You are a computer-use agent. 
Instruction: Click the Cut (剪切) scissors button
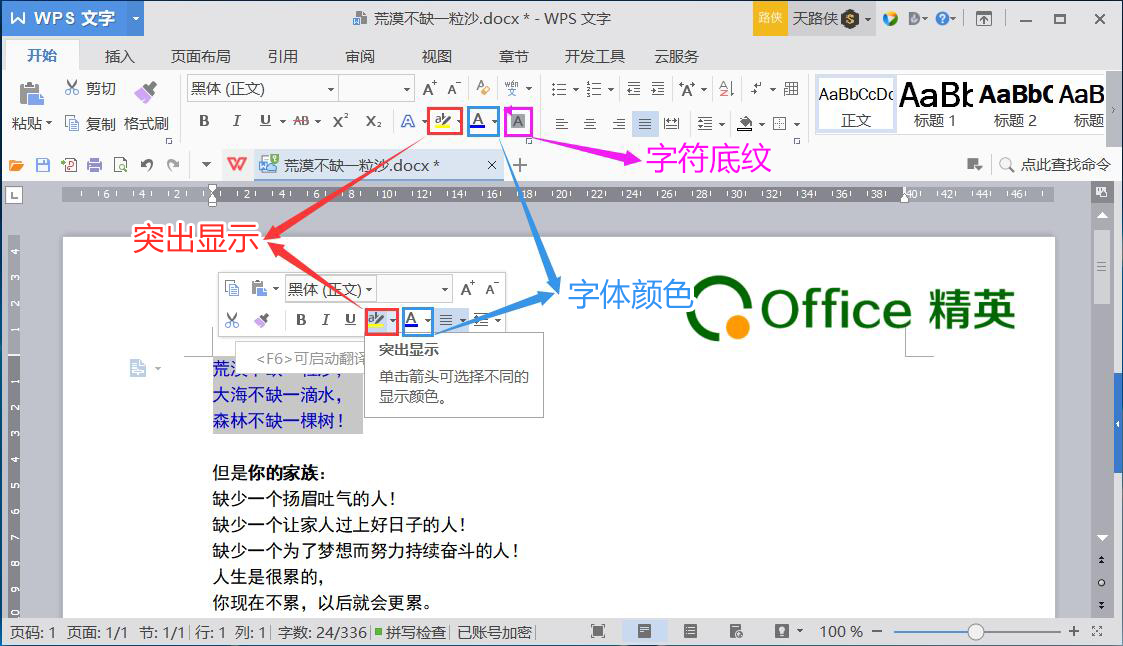coord(90,88)
